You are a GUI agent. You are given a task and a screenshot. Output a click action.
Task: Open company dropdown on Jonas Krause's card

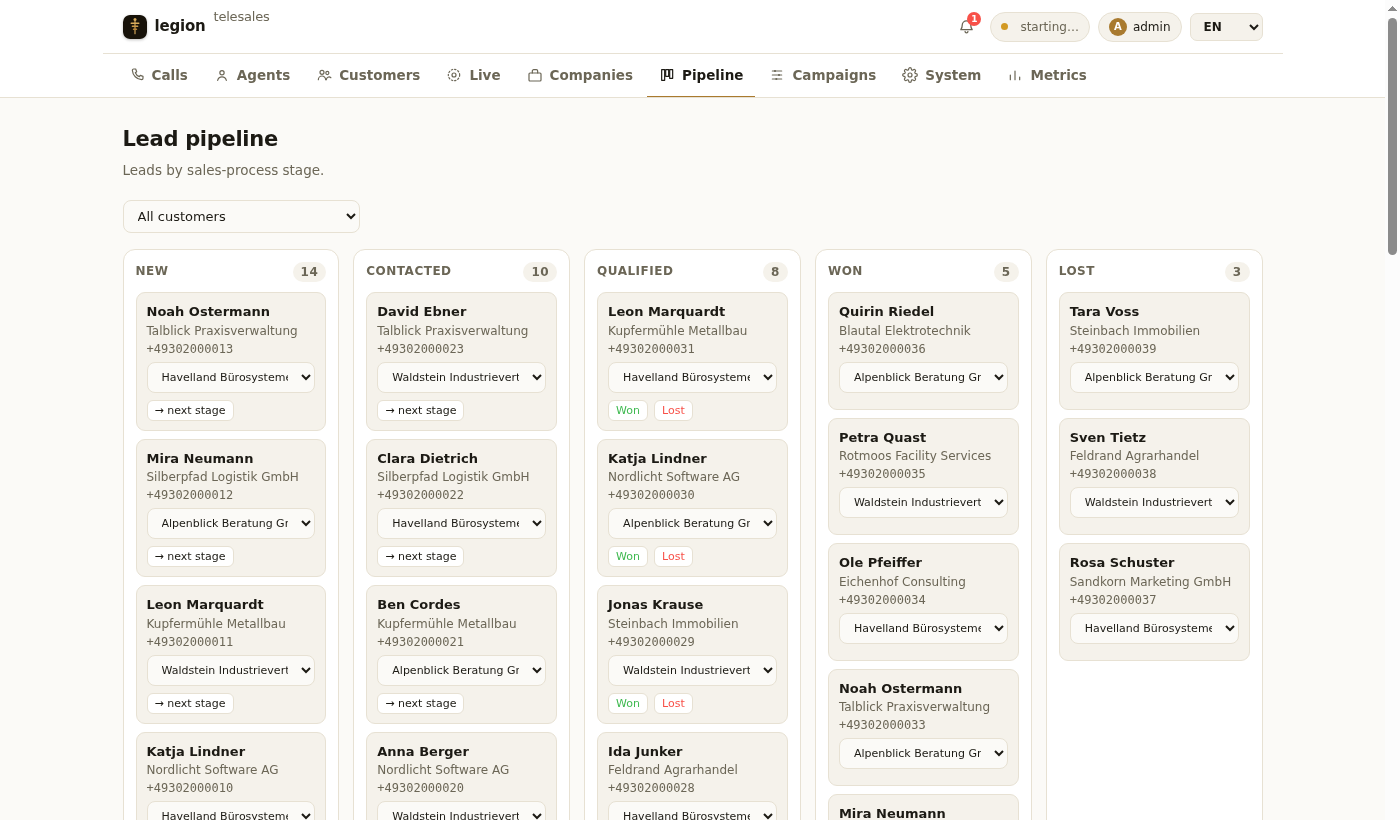[x=692, y=670]
